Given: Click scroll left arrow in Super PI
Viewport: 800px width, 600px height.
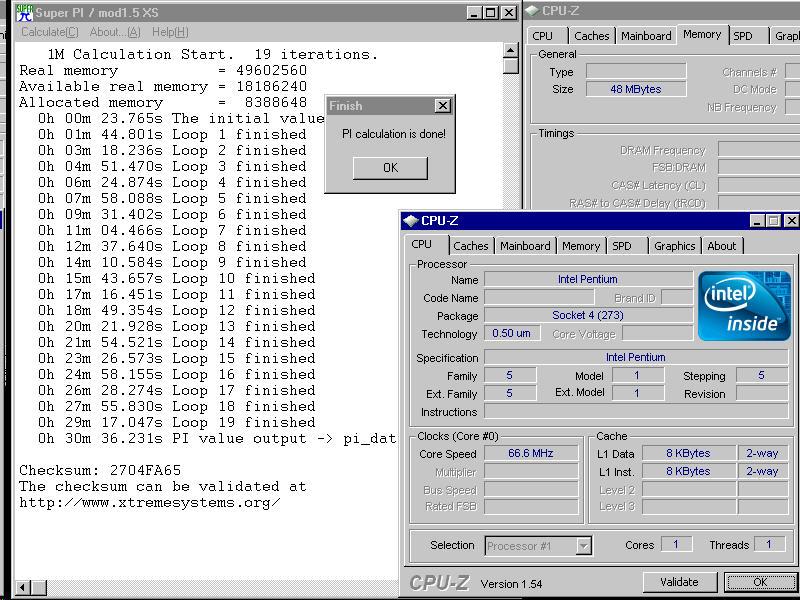Looking at the screenshot, I should [x=22, y=587].
